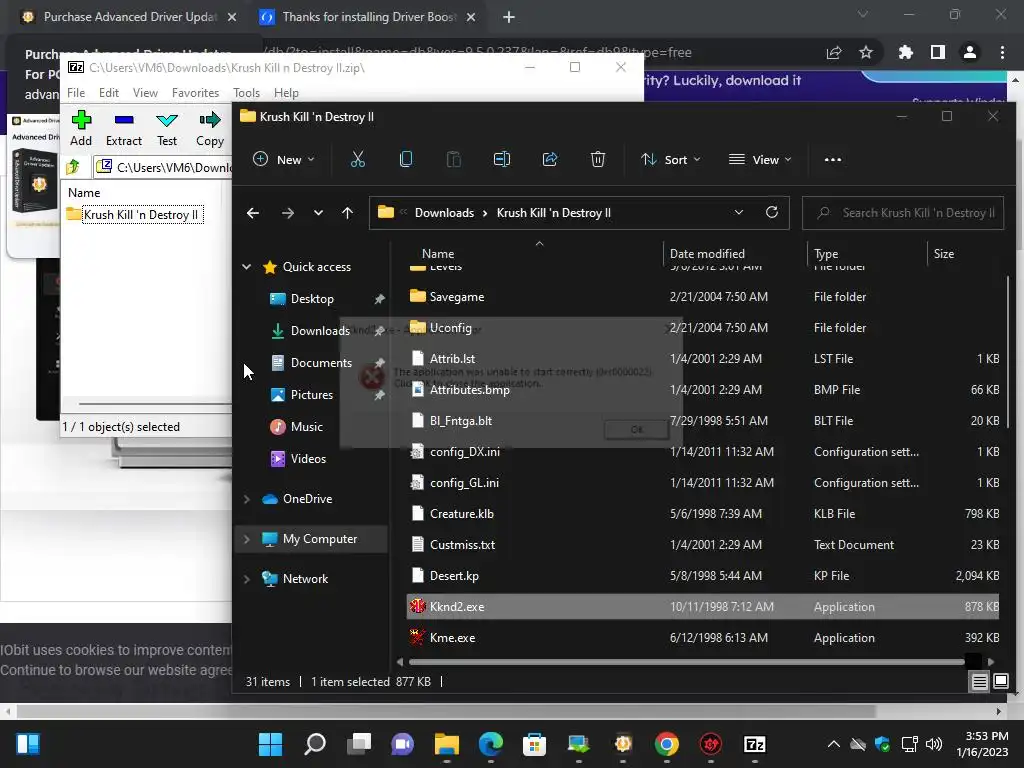Share this page via Chrome share icon
1024x768 pixels.
834,52
